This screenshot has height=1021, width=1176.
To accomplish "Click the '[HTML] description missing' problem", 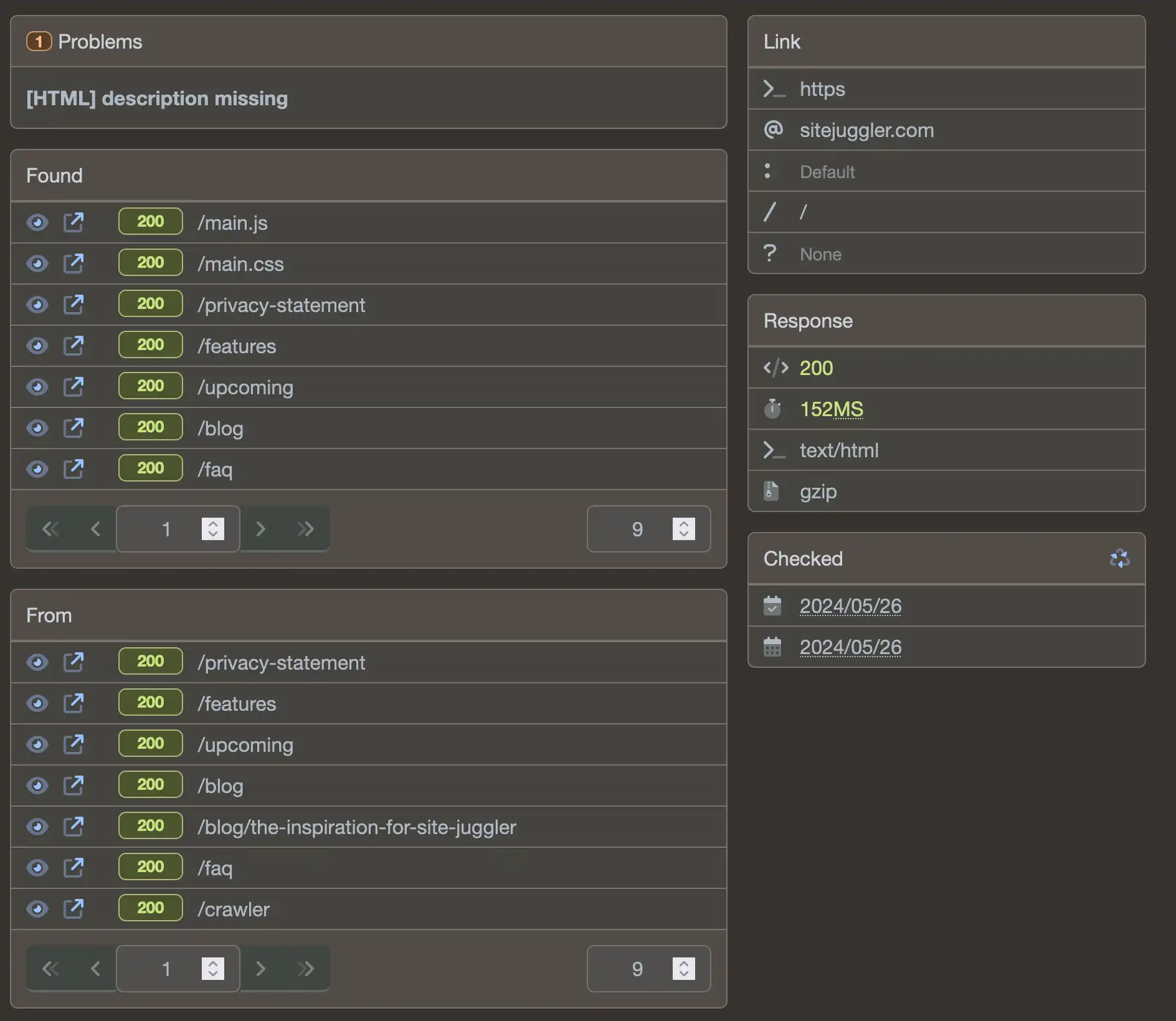I will (x=157, y=98).
